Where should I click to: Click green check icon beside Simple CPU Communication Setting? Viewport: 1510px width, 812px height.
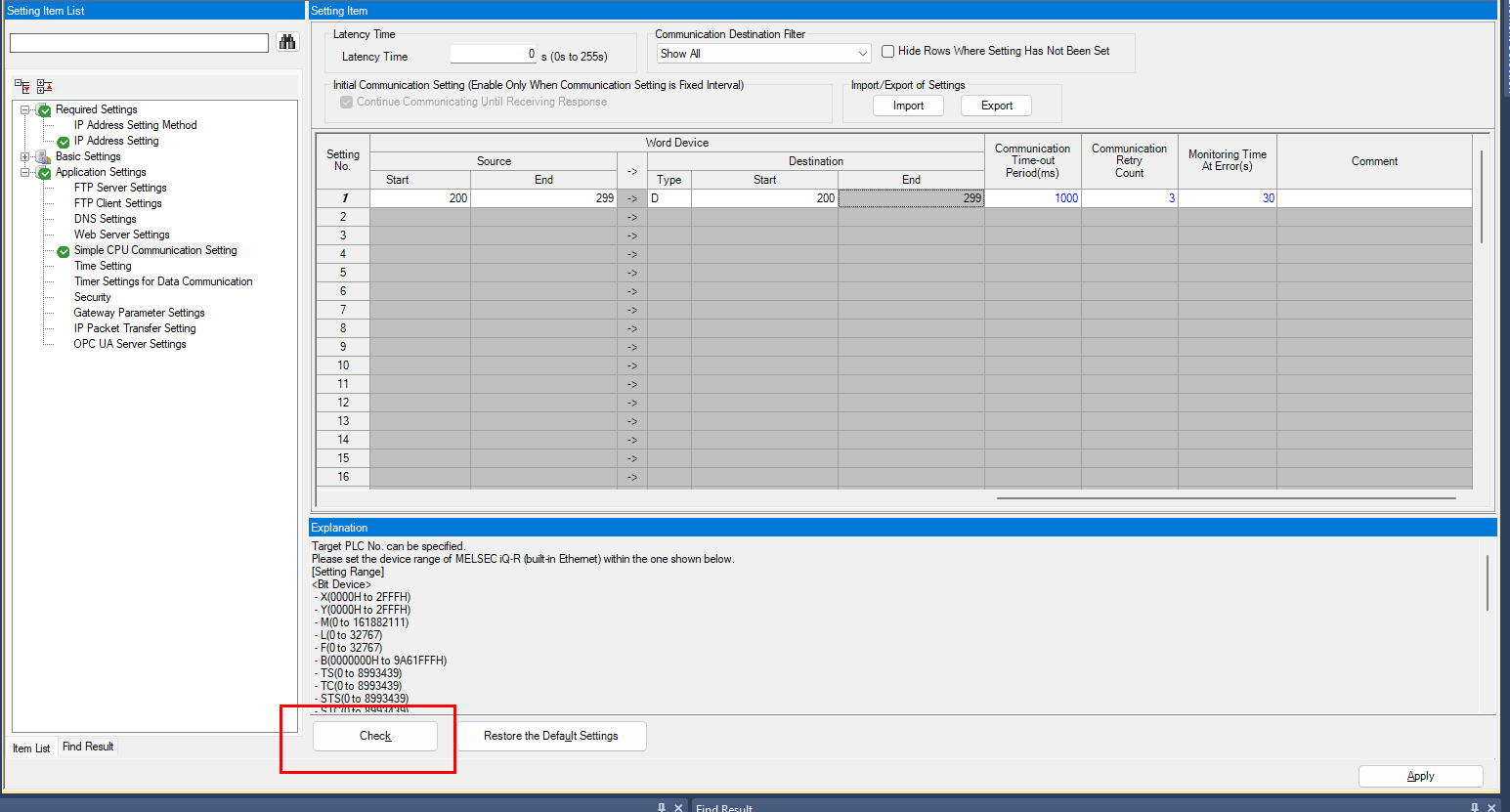(x=64, y=251)
